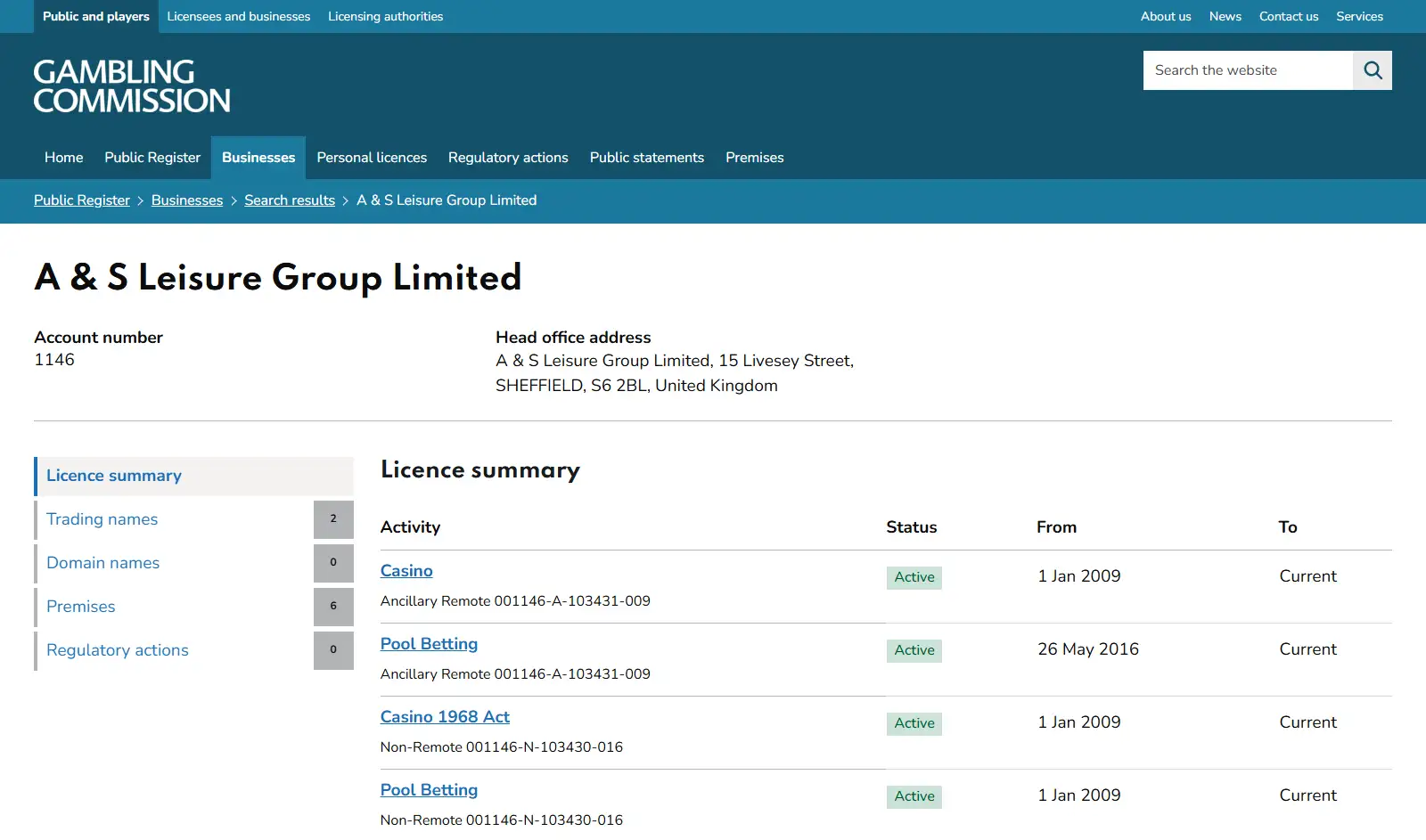Open the About us page
Image resolution: width=1426 pixels, height=840 pixels.
pos(1166,16)
